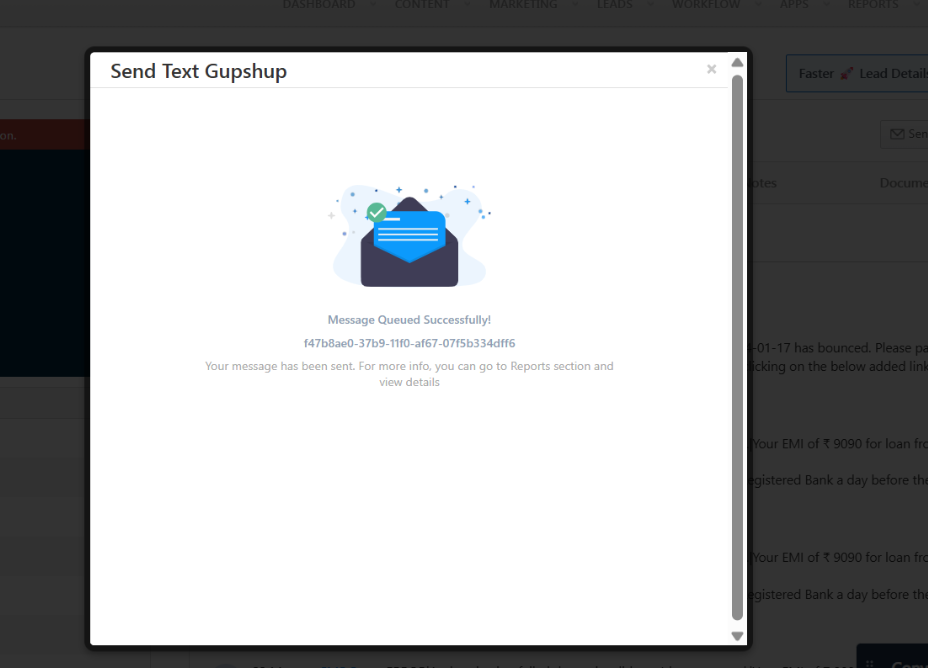Switch to the Documents tab behind dialog
Screen dimensions: 928x668
[903, 183]
